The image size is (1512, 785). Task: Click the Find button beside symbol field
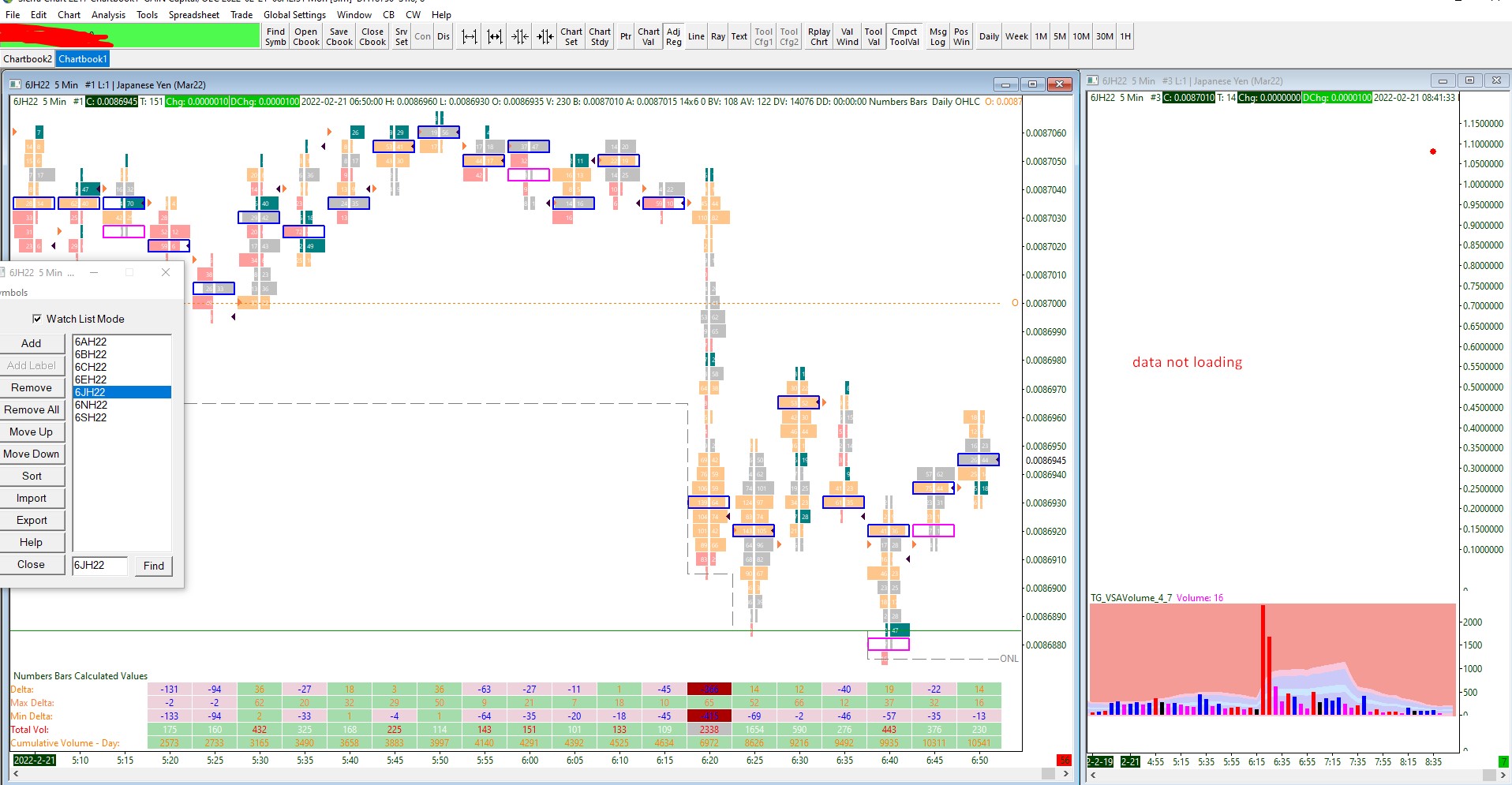coord(154,566)
